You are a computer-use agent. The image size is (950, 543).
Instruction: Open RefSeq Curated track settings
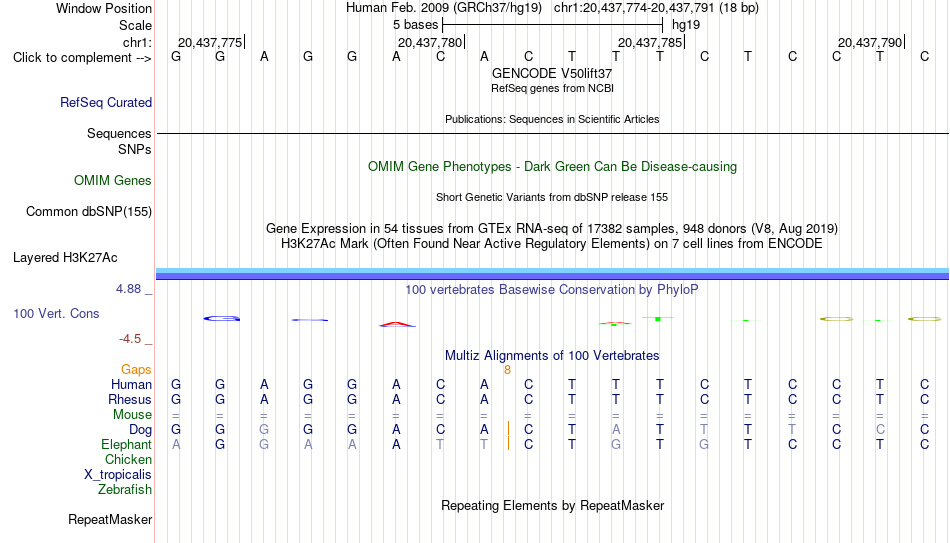(x=106, y=102)
